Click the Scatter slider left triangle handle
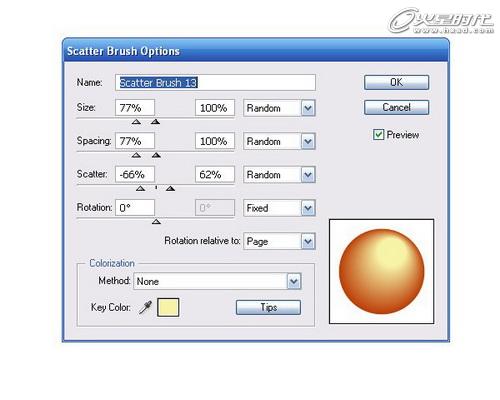Image resolution: width=500 pixels, height=400 pixels. click(x=140, y=188)
